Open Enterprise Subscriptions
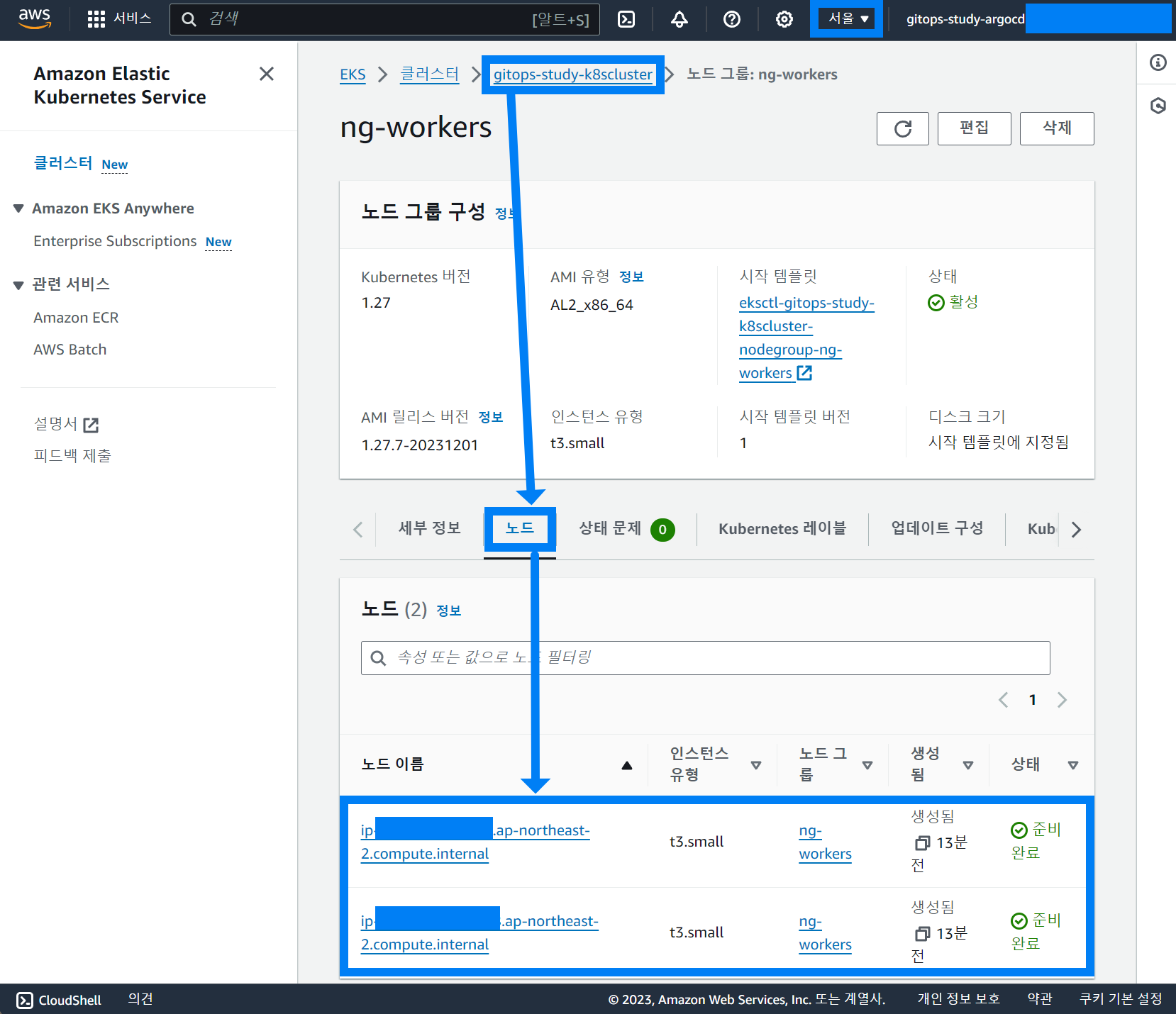Screen dimensions: 1176x1014 115,241
